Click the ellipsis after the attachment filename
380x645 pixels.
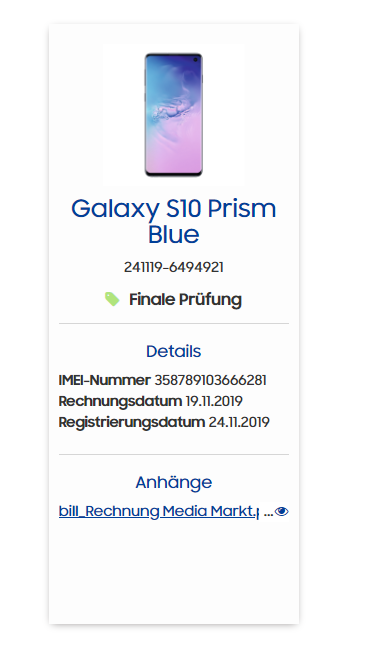[268, 513]
